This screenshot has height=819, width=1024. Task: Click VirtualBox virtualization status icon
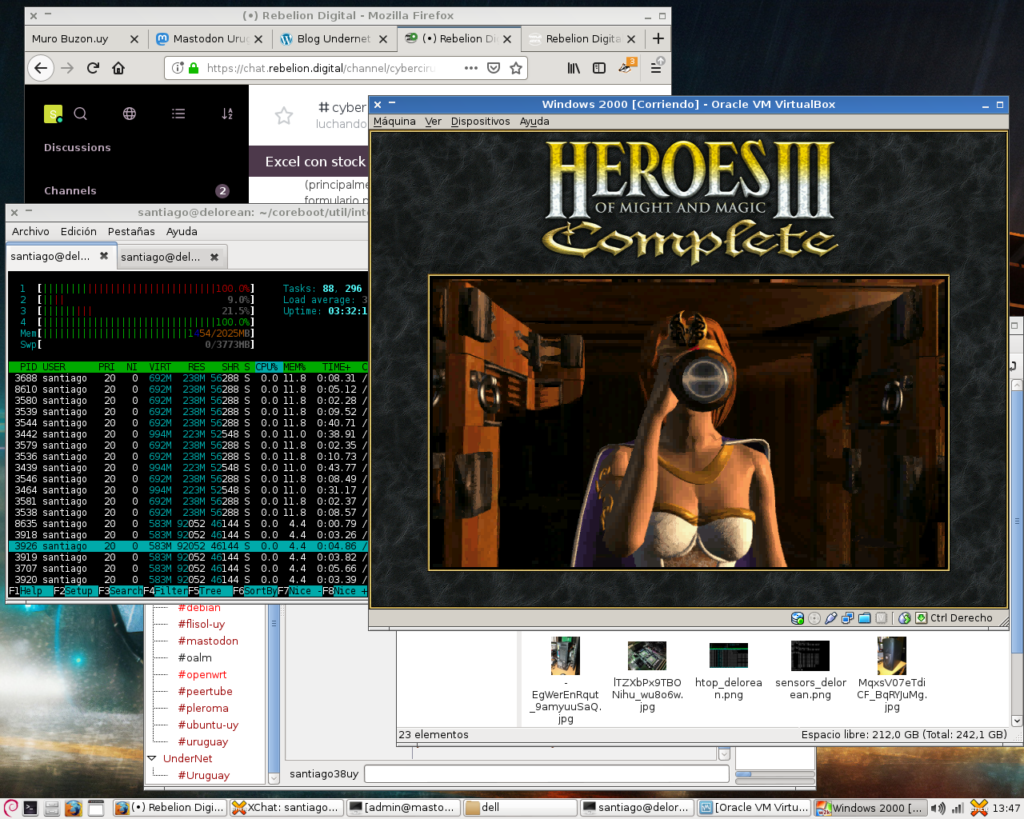(881, 618)
